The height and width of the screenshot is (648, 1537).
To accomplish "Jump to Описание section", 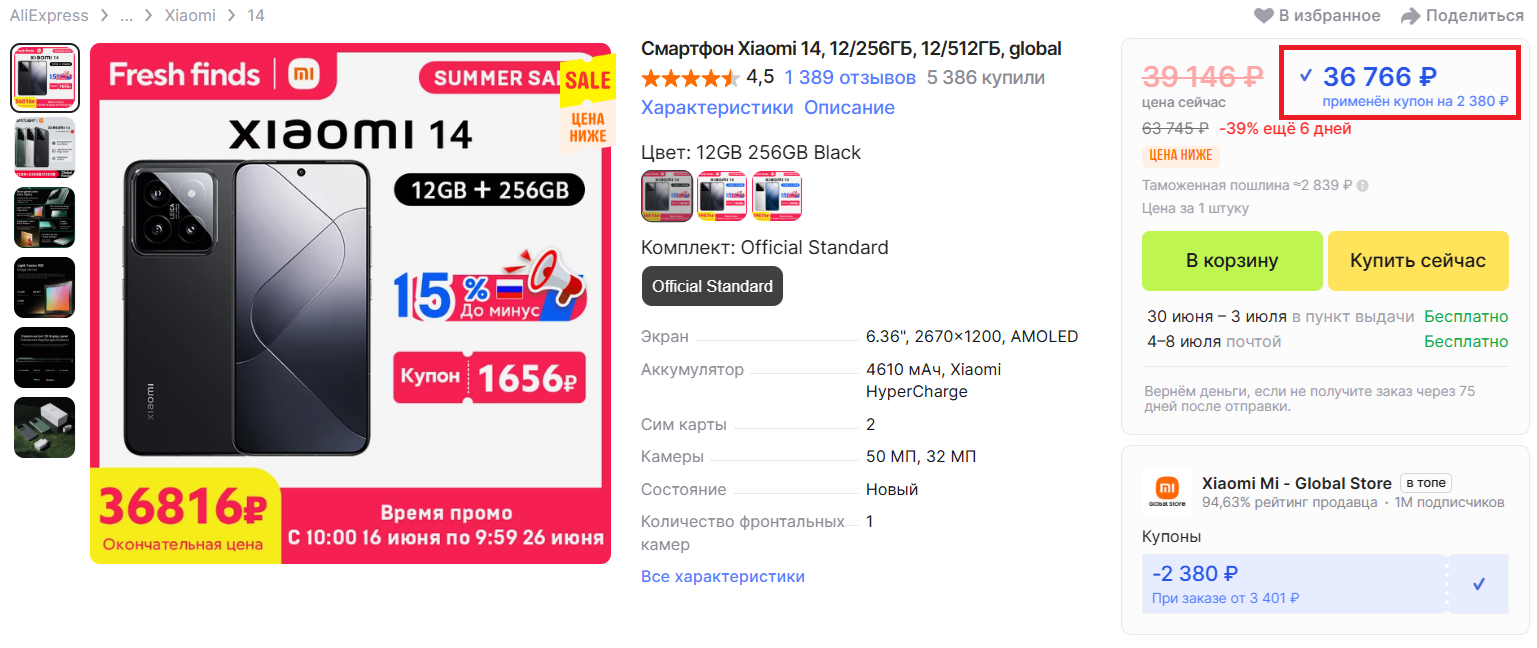I will tap(849, 107).
